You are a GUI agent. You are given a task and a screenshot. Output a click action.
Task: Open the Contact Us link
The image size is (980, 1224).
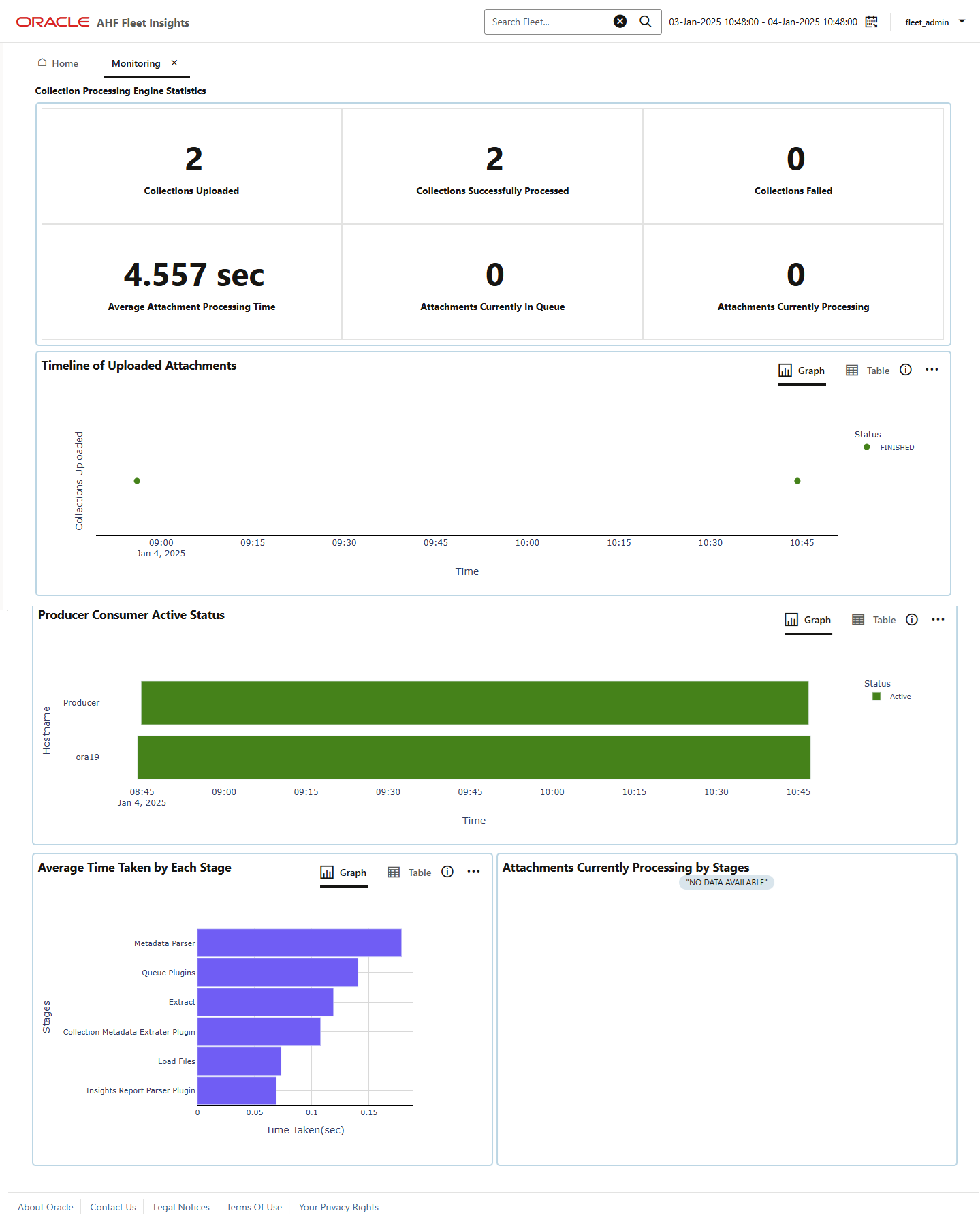pos(113,1207)
